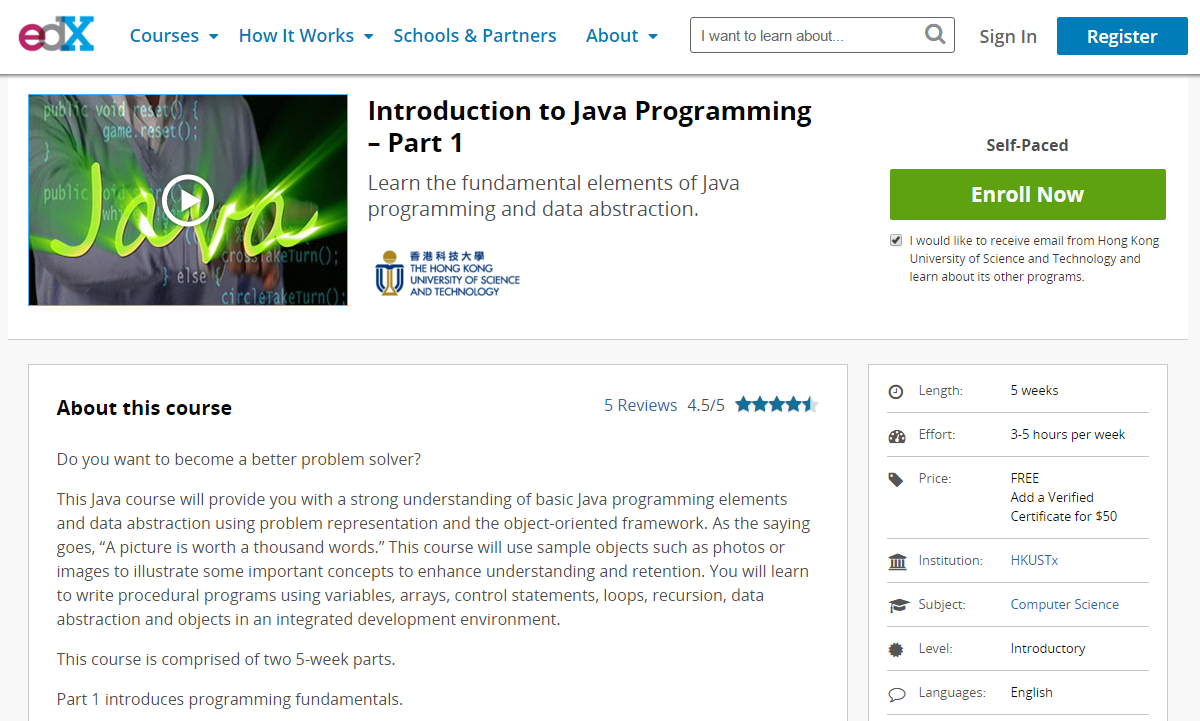Click the clock icon beside Length

(896, 391)
